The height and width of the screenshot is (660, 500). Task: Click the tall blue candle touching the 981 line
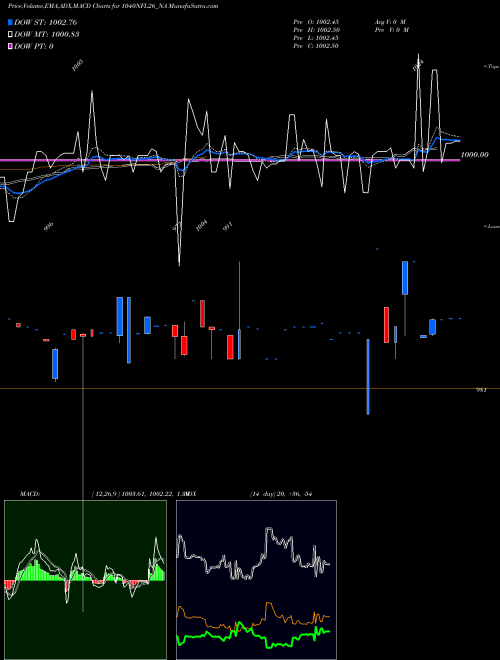[368, 377]
